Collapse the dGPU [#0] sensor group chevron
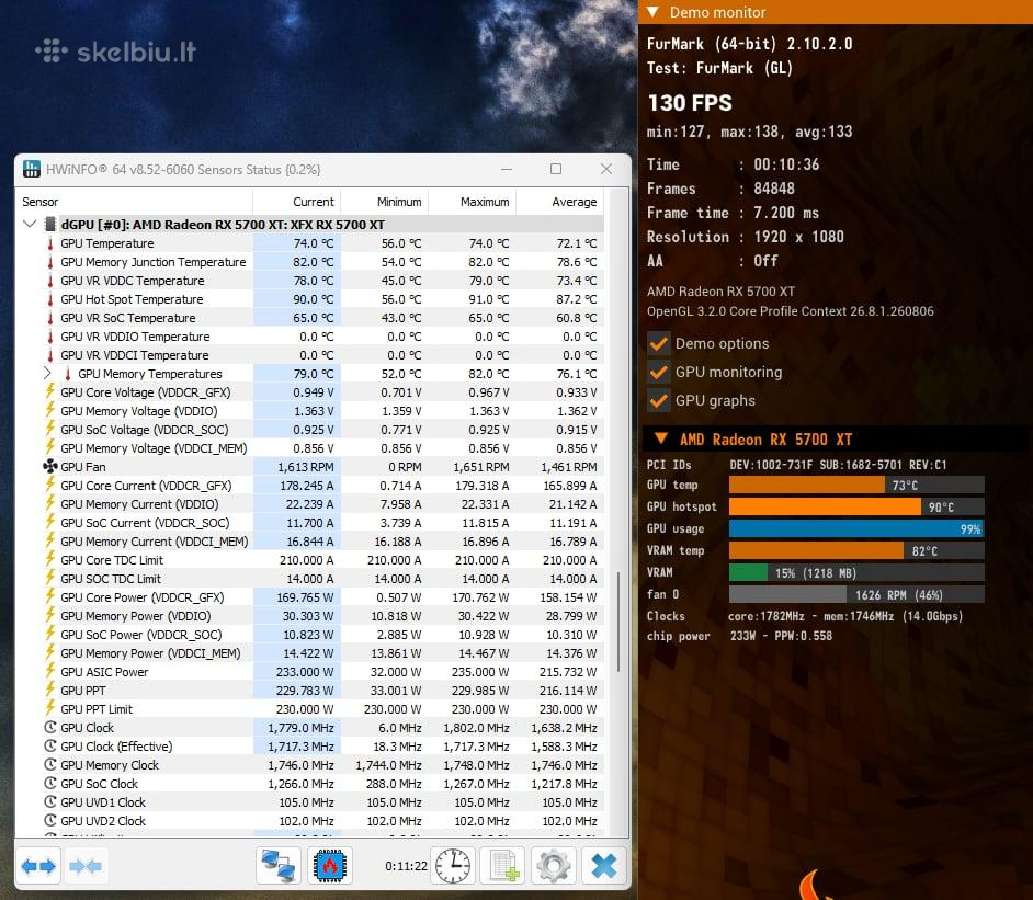This screenshot has width=1033, height=900. coord(29,224)
